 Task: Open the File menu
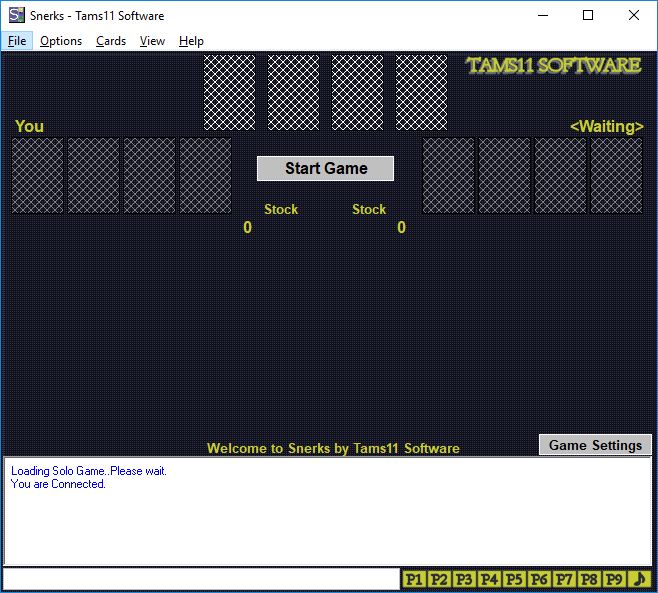tap(17, 41)
